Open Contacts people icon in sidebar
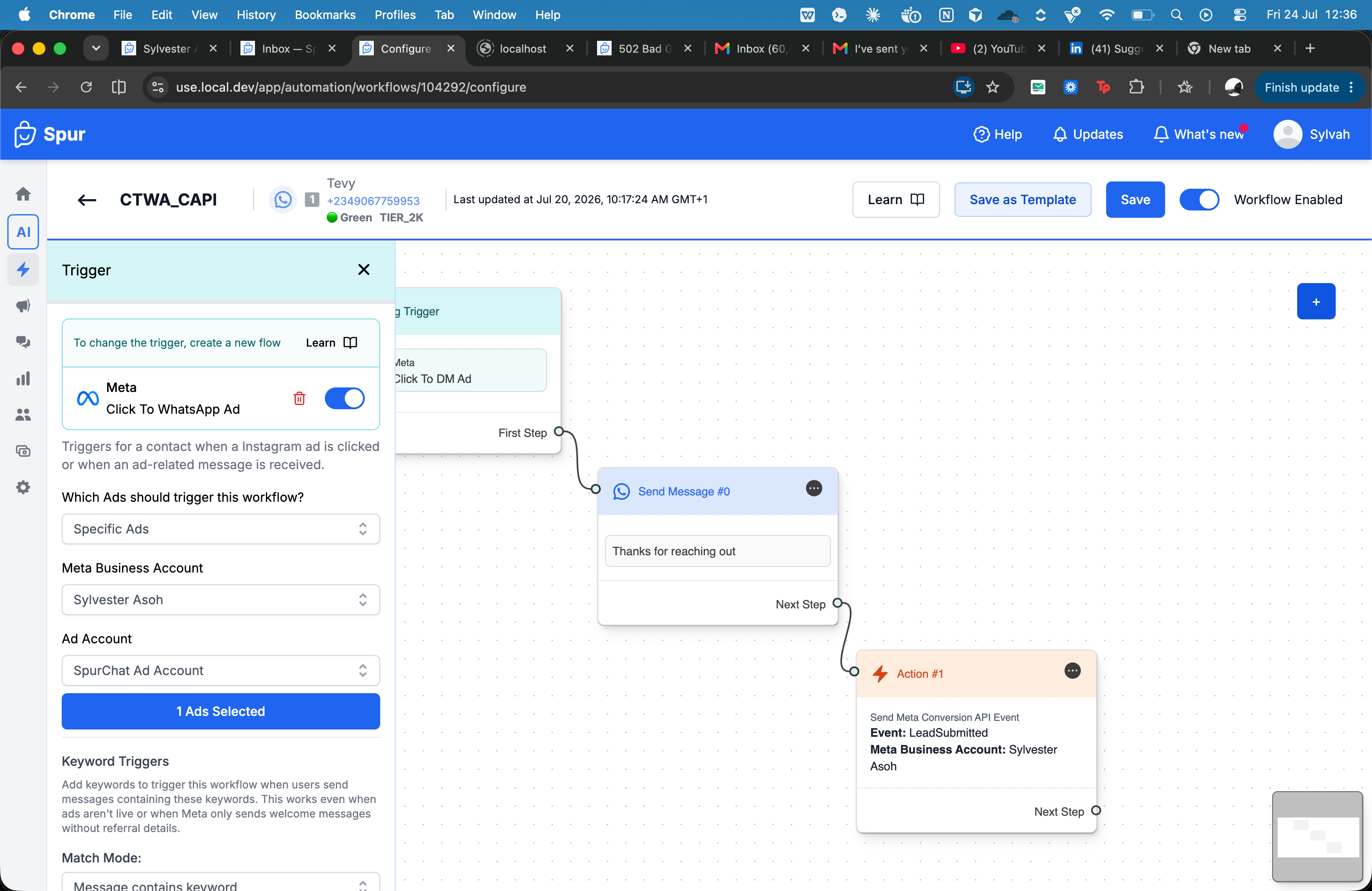The width and height of the screenshot is (1372, 891). (x=23, y=415)
